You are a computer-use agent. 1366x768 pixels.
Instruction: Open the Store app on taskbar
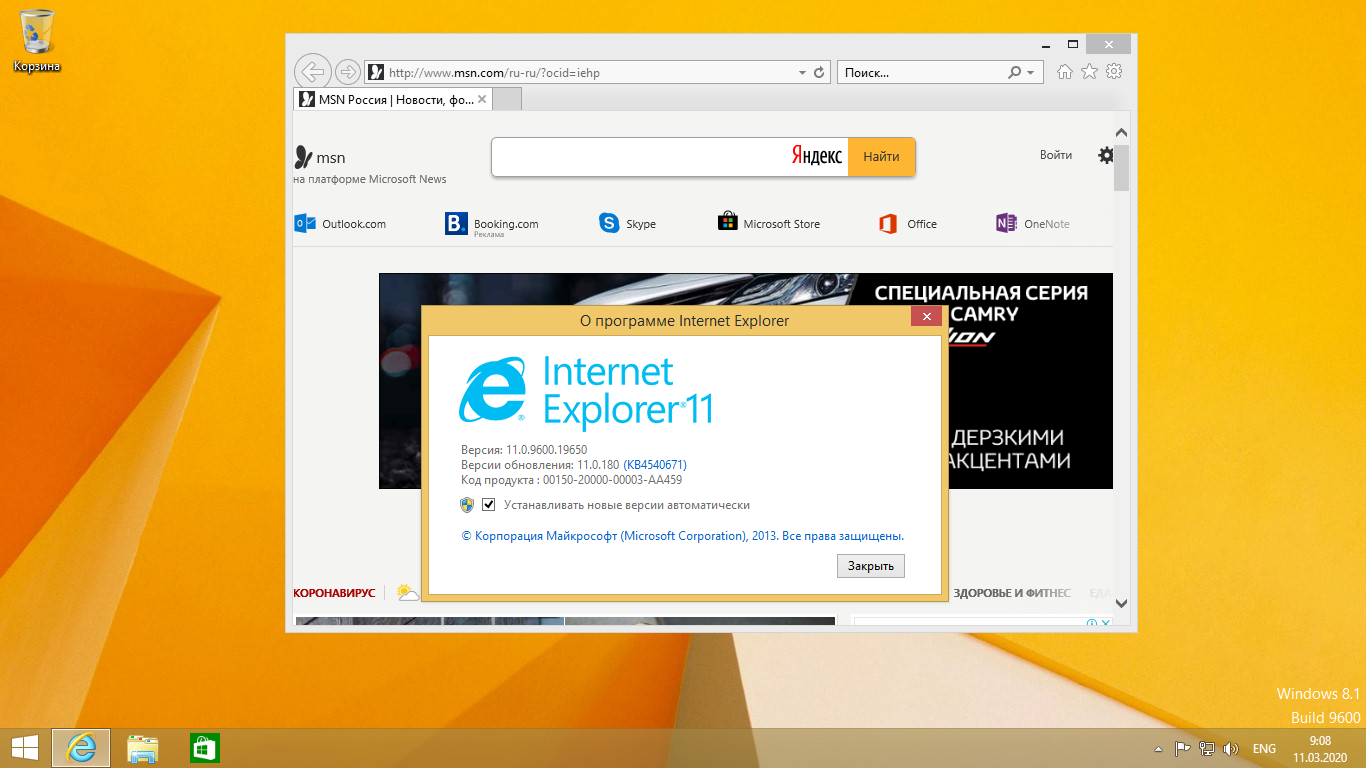coord(205,748)
